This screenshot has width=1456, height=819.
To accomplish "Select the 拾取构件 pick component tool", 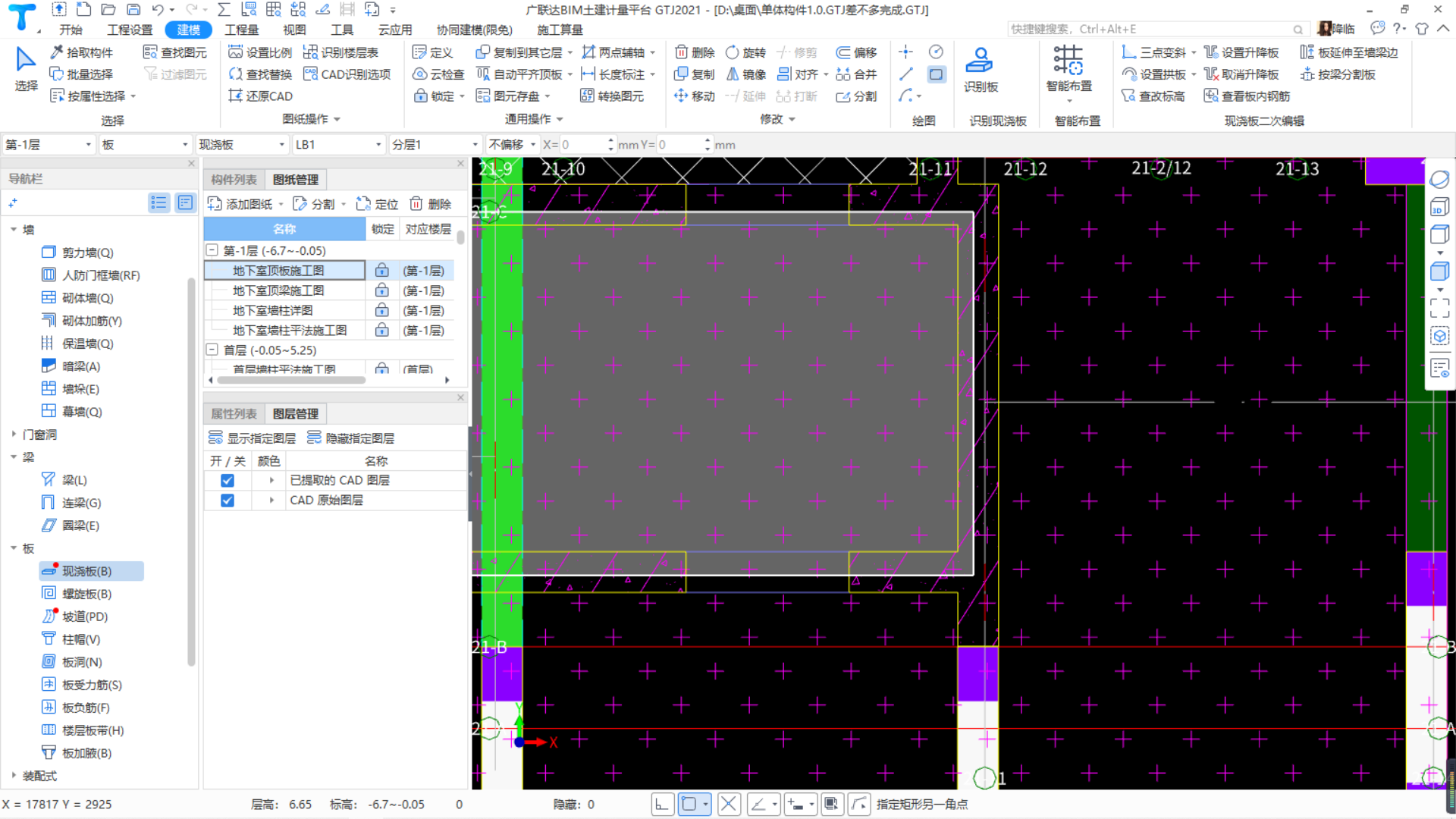I will pyautogui.click(x=81, y=52).
